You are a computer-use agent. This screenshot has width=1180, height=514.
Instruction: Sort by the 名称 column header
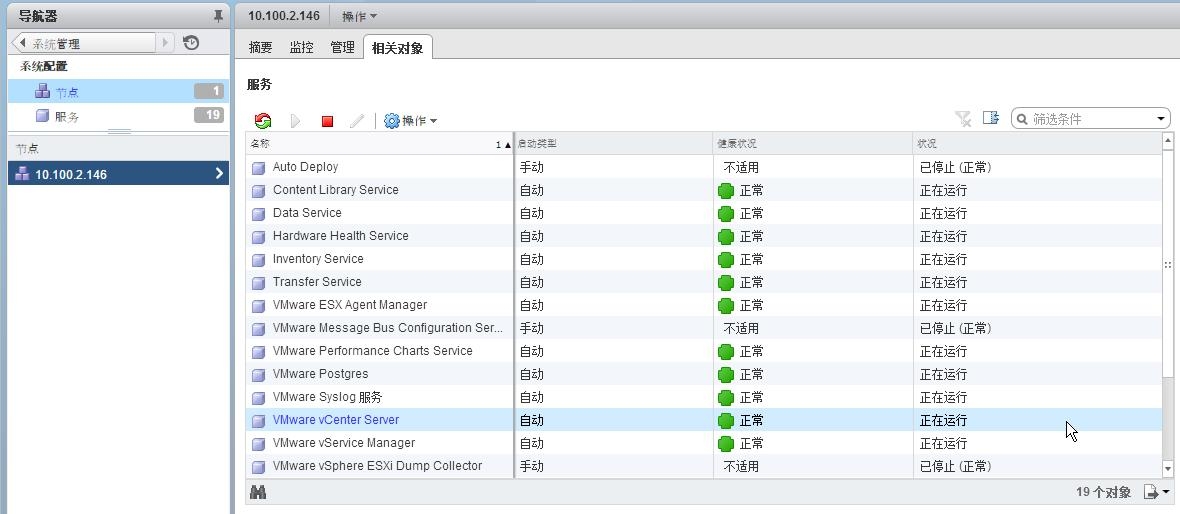coord(380,144)
